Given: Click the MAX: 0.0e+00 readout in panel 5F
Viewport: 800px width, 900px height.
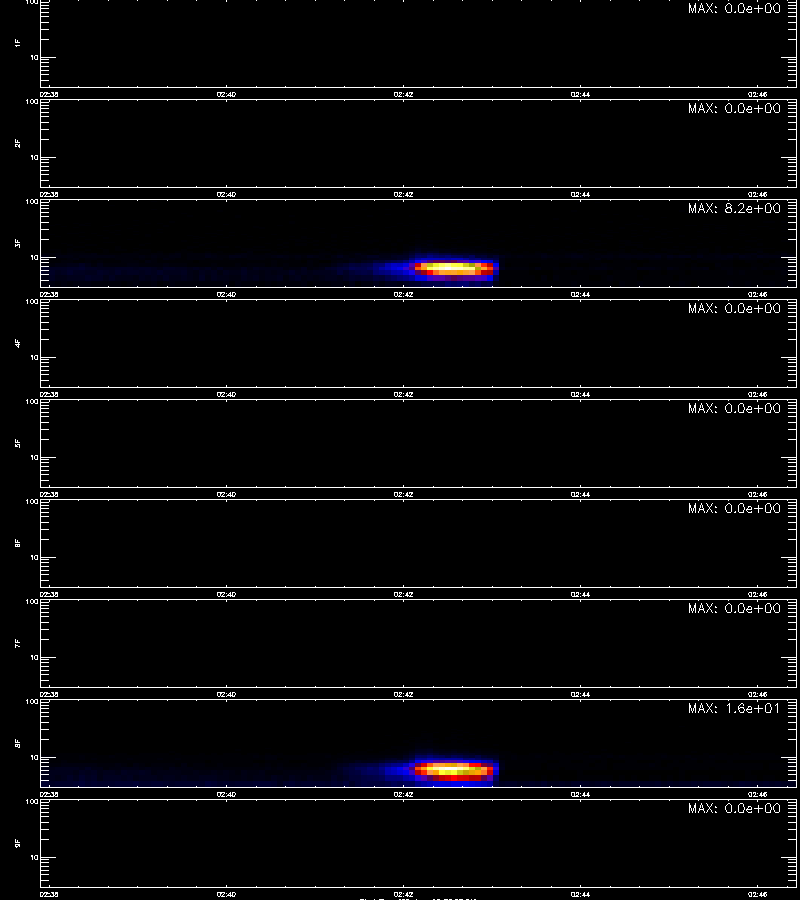Looking at the screenshot, I should (x=734, y=408).
